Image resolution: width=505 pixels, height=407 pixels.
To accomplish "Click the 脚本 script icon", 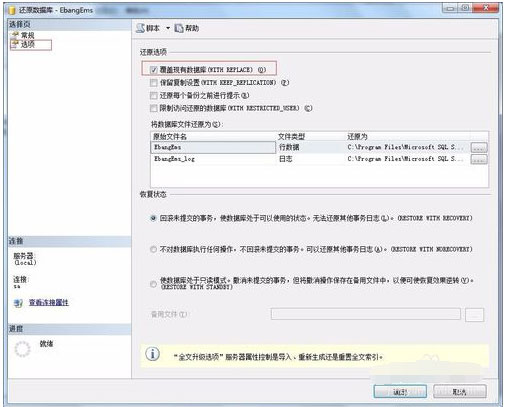I will pyautogui.click(x=140, y=28).
